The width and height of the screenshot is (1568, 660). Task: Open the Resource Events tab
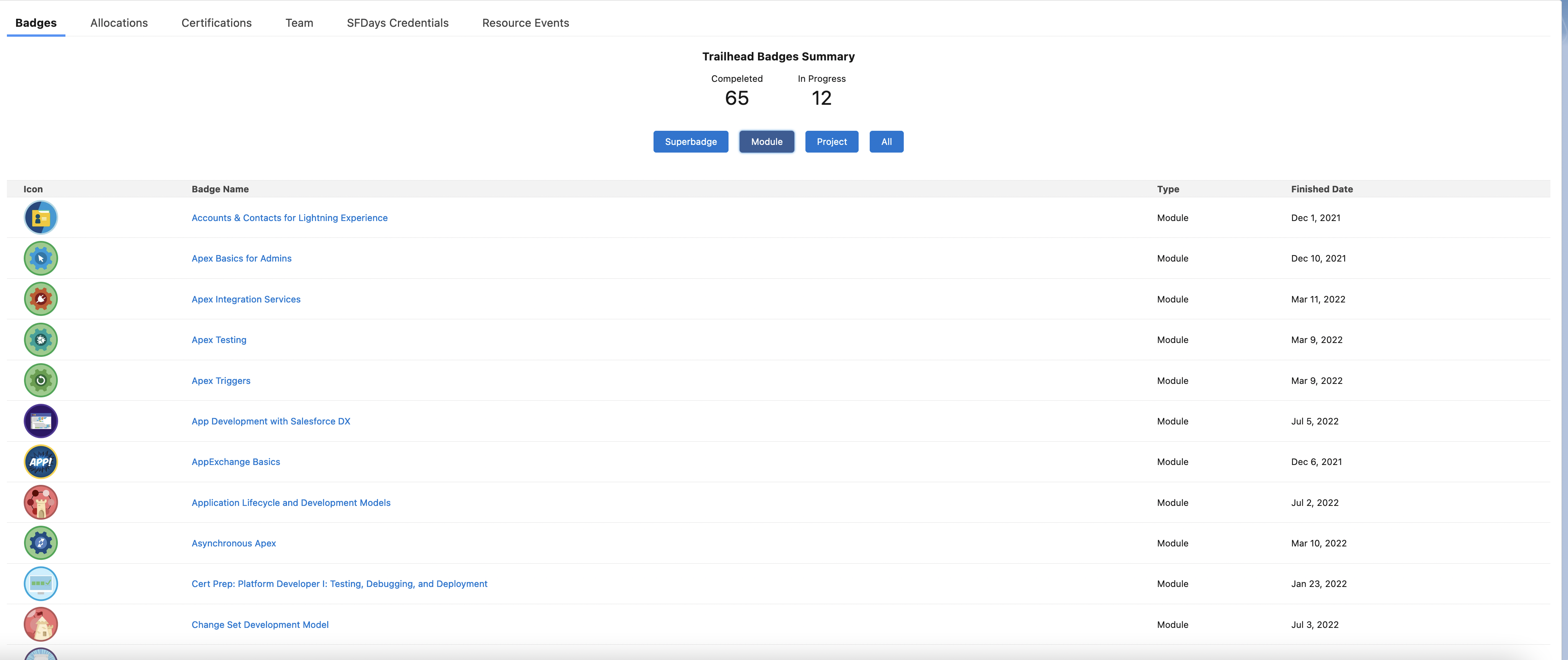(x=525, y=23)
